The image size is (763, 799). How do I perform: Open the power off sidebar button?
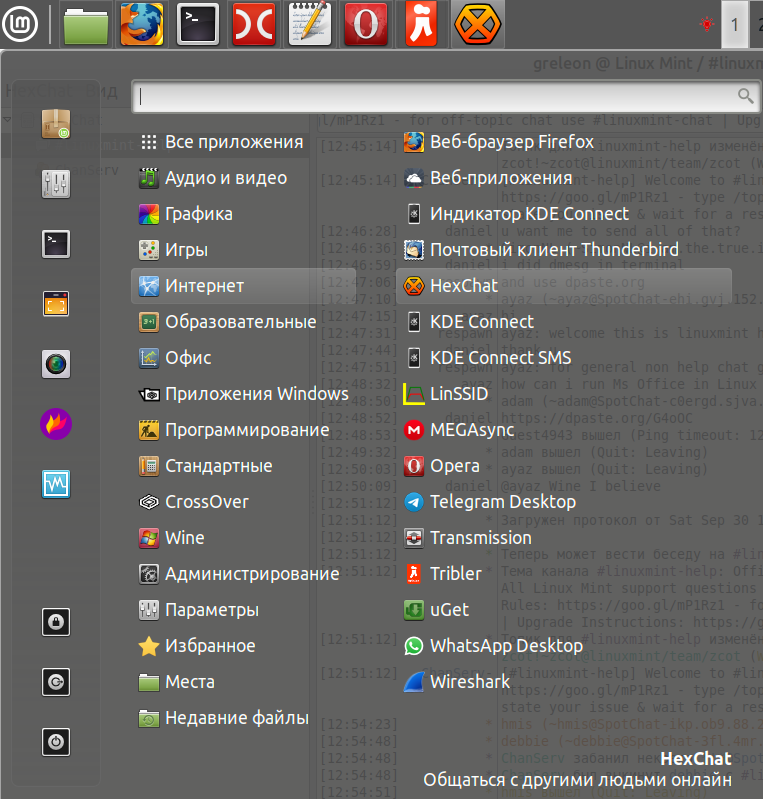pos(56,742)
